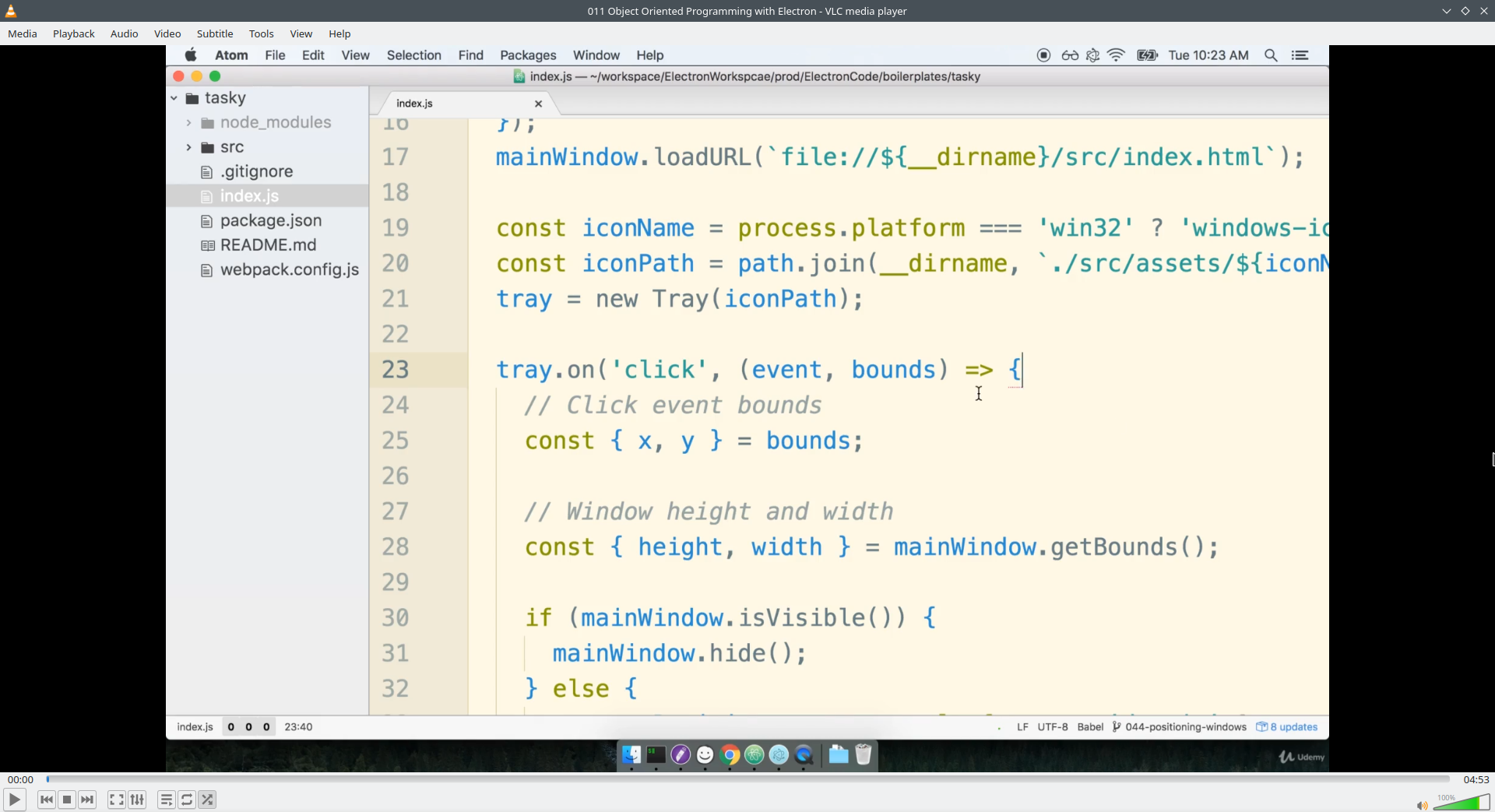Expand the node_modules folder
Image resolution: width=1495 pixels, height=812 pixels.
(x=189, y=123)
